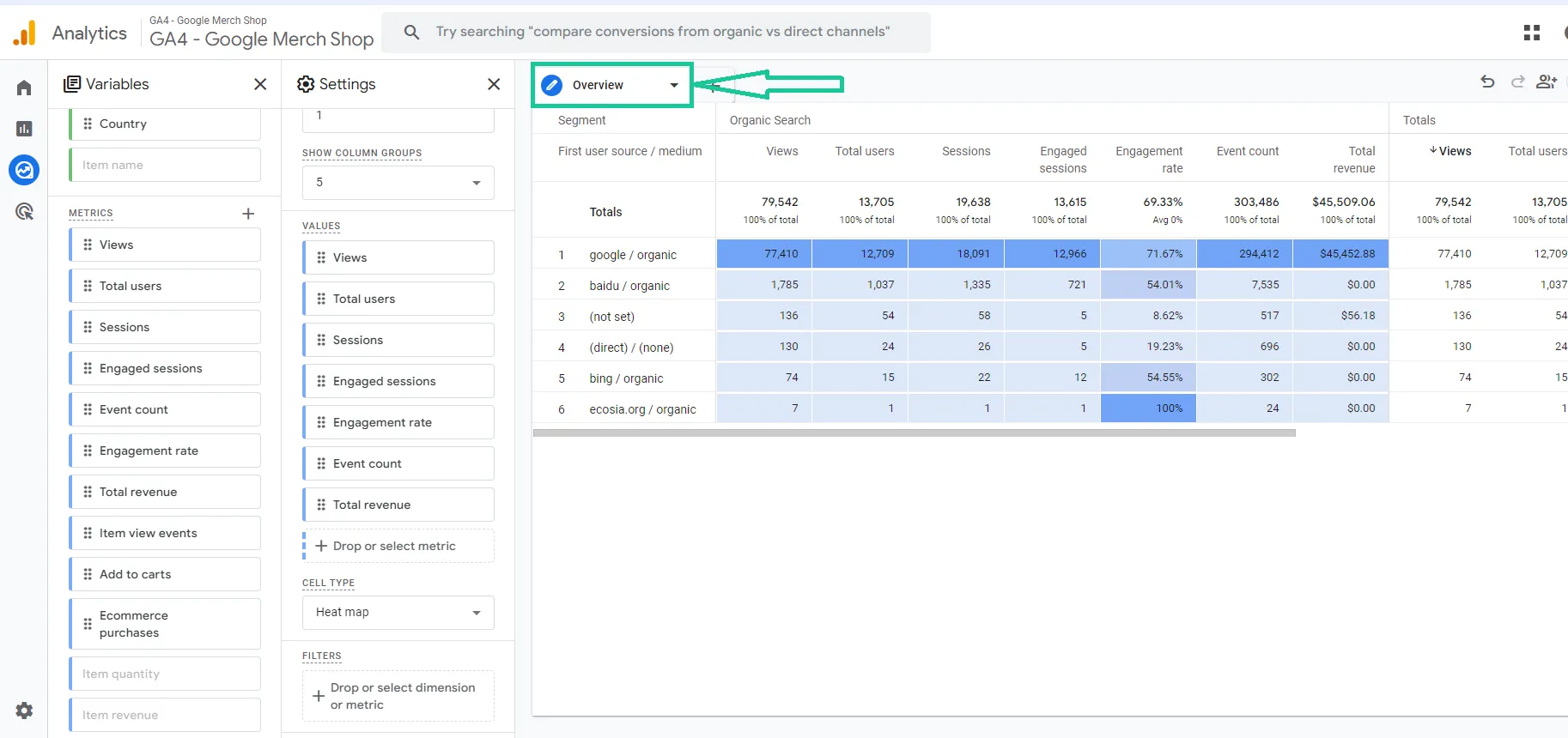Click the Share exploration users icon
The image size is (1568, 738).
1547,82
